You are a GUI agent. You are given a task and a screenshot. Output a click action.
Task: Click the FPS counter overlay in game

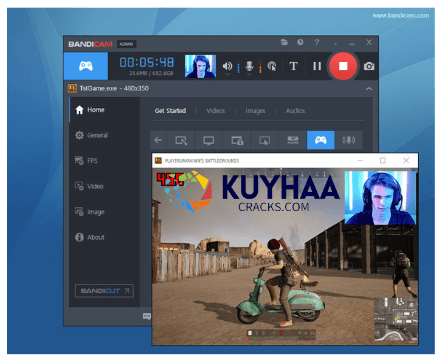[x=170, y=179]
